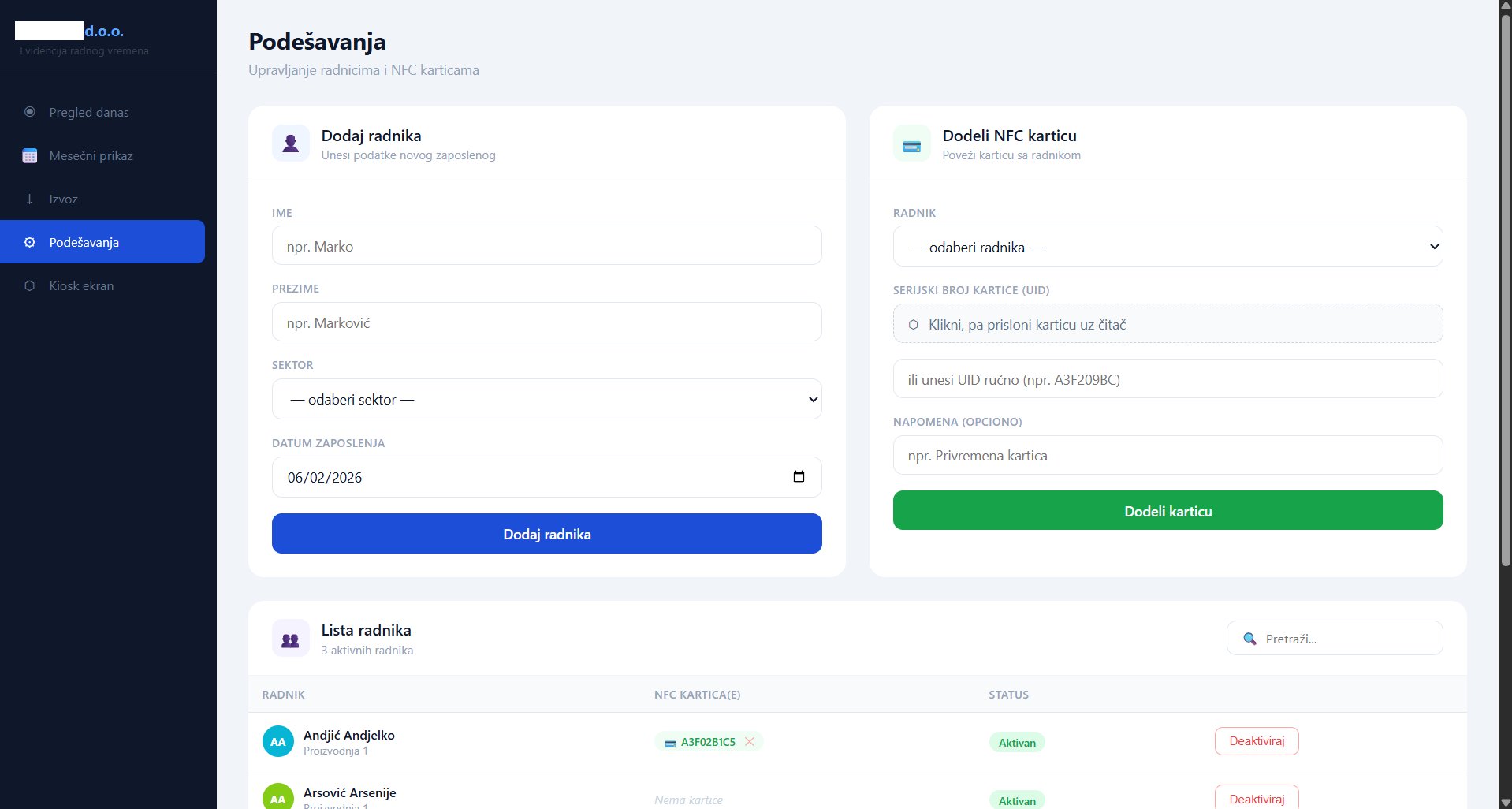The height and width of the screenshot is (809, 1512).
Task: Click the NFC KARTICA(E) column header
Action: pos(697,695)
